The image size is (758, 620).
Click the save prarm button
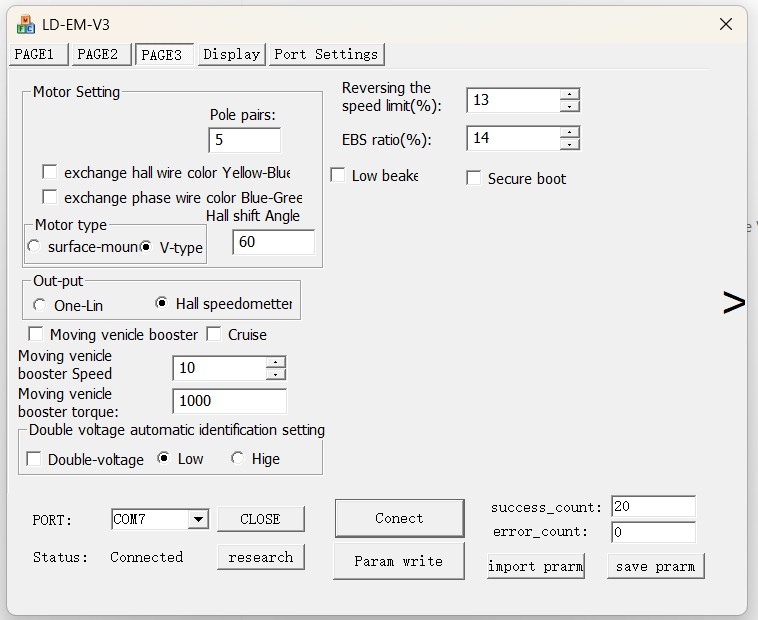coord(655,566)
